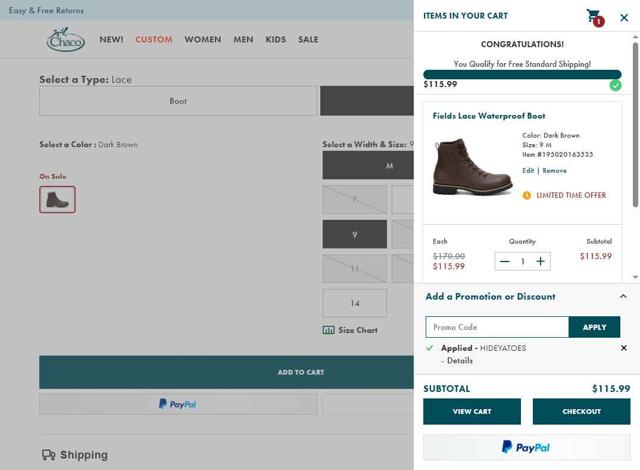The width and height of the screenshot is (640, 470).
Task: Click the cart panel scrollbar
Action: [635, 124]
